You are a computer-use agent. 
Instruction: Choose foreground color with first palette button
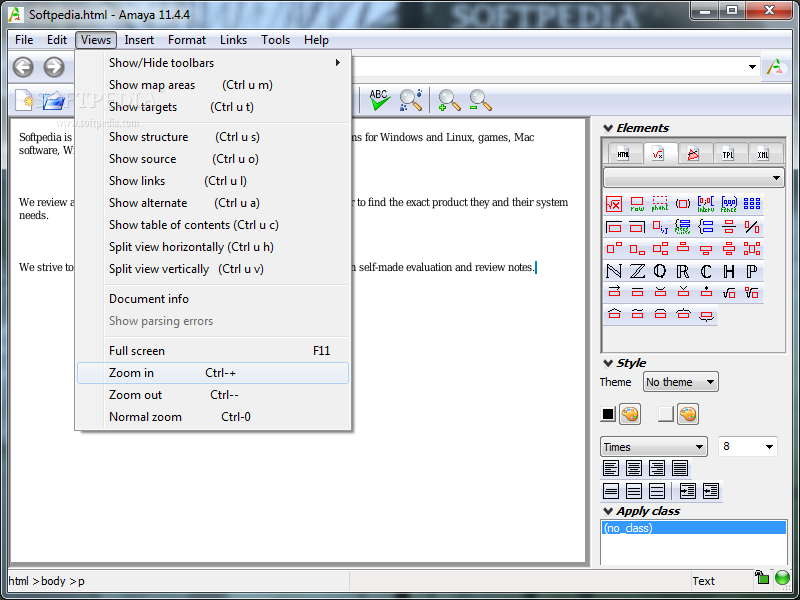point(630,414)
